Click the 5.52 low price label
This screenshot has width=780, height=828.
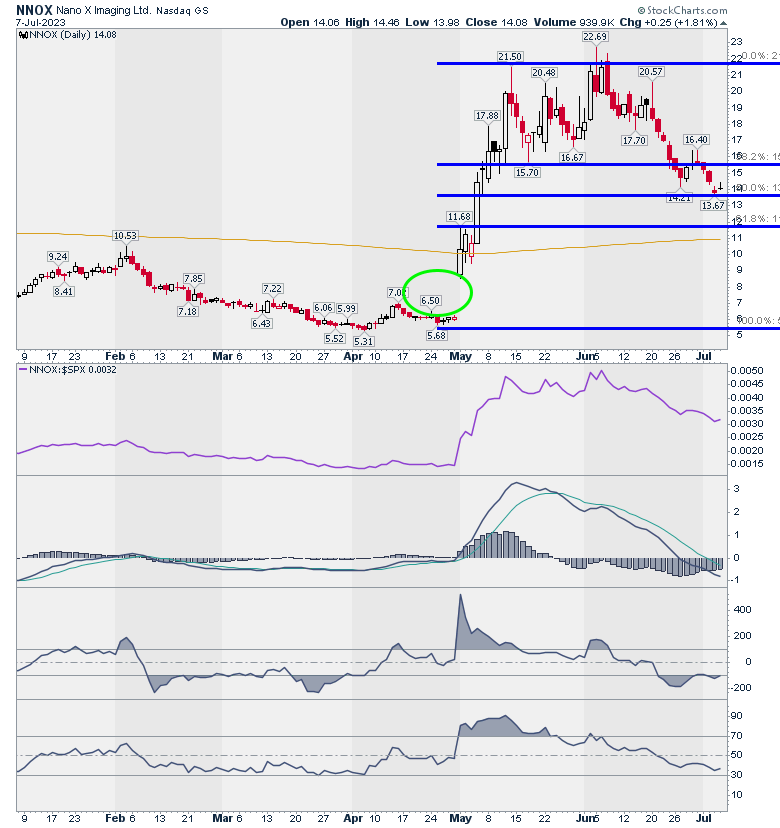(x=334, y=338)
